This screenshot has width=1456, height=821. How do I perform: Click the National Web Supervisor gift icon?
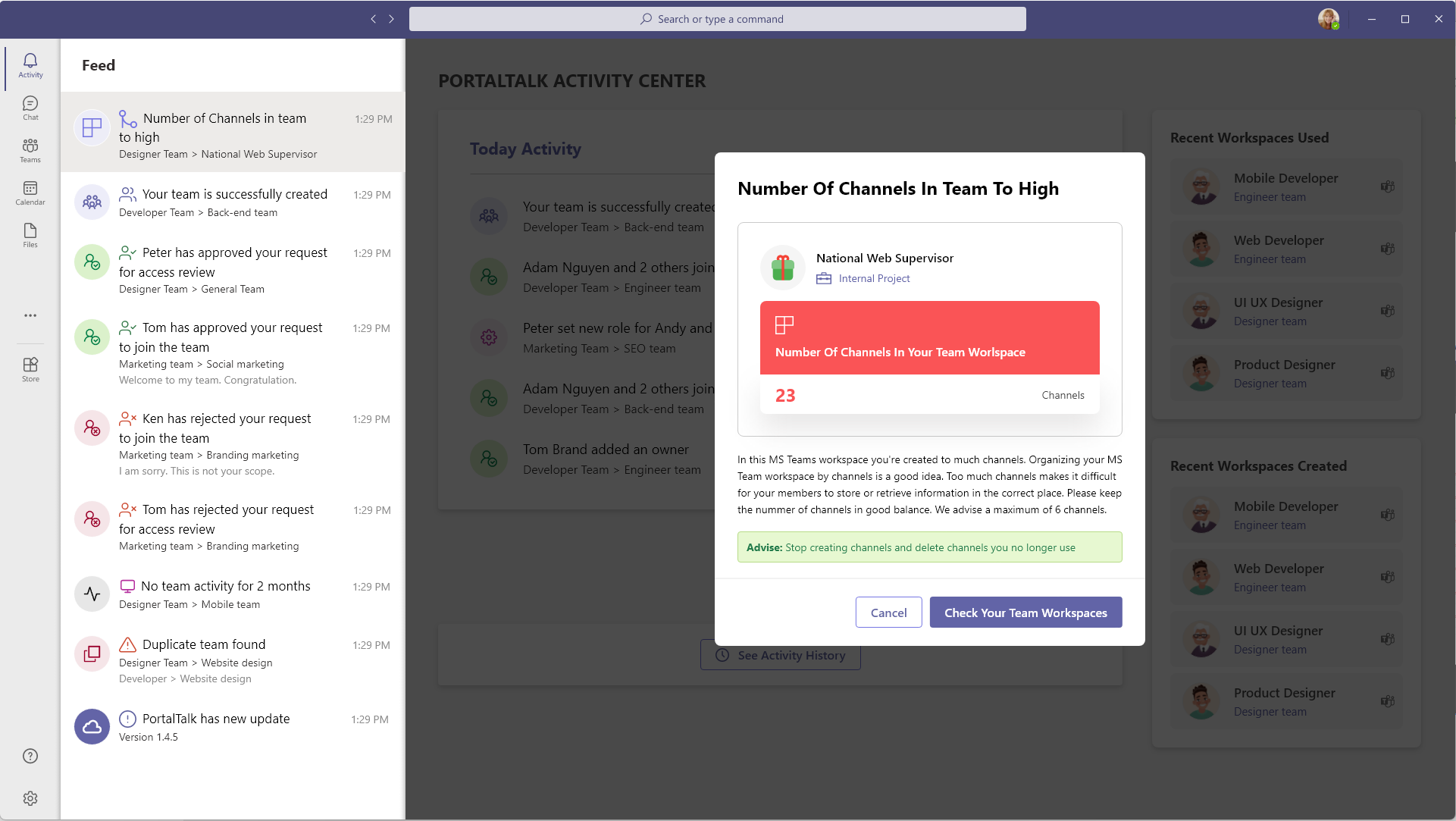[782, 268]
